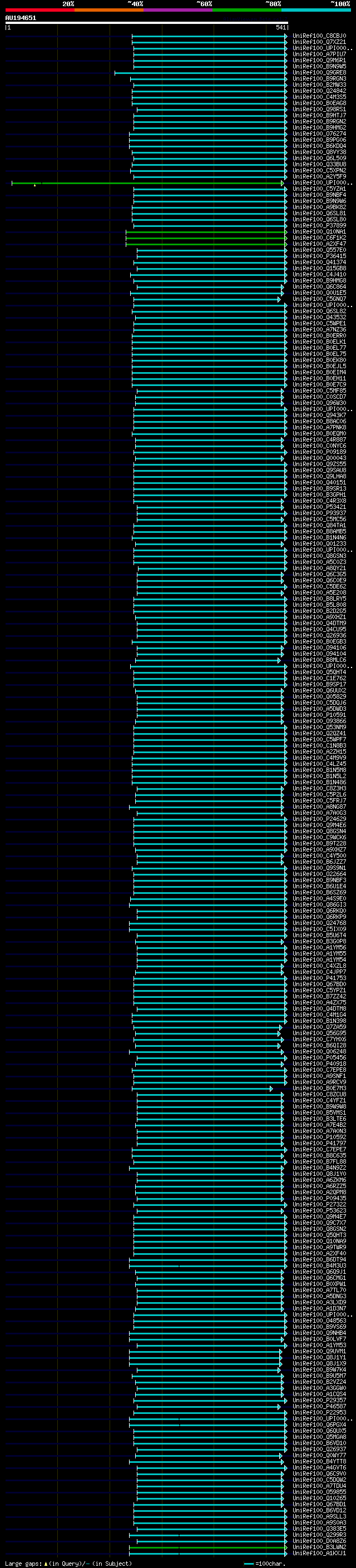356x1568 pixels.
Task: Select hit label UniRef100_Q2QZ41
Action: pyautogui.click(x=319, y=733)
